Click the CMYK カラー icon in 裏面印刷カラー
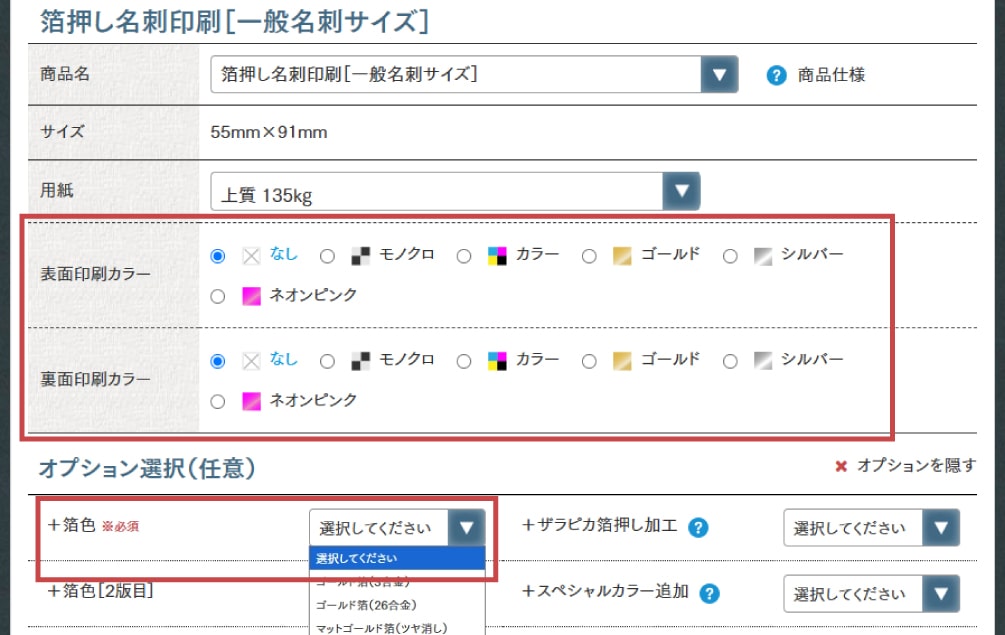The image size is (1005, 635). tap(497, 361)
